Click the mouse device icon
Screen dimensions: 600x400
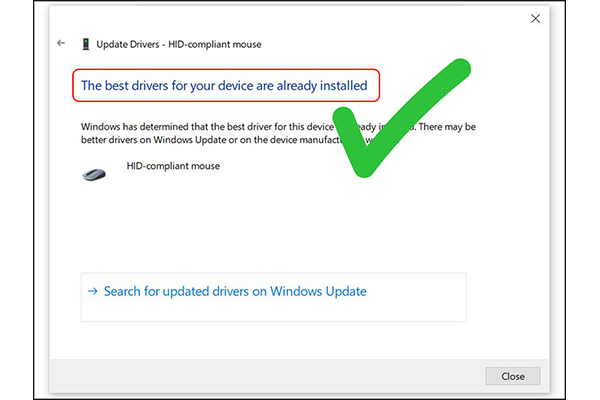tap(94, 175)
